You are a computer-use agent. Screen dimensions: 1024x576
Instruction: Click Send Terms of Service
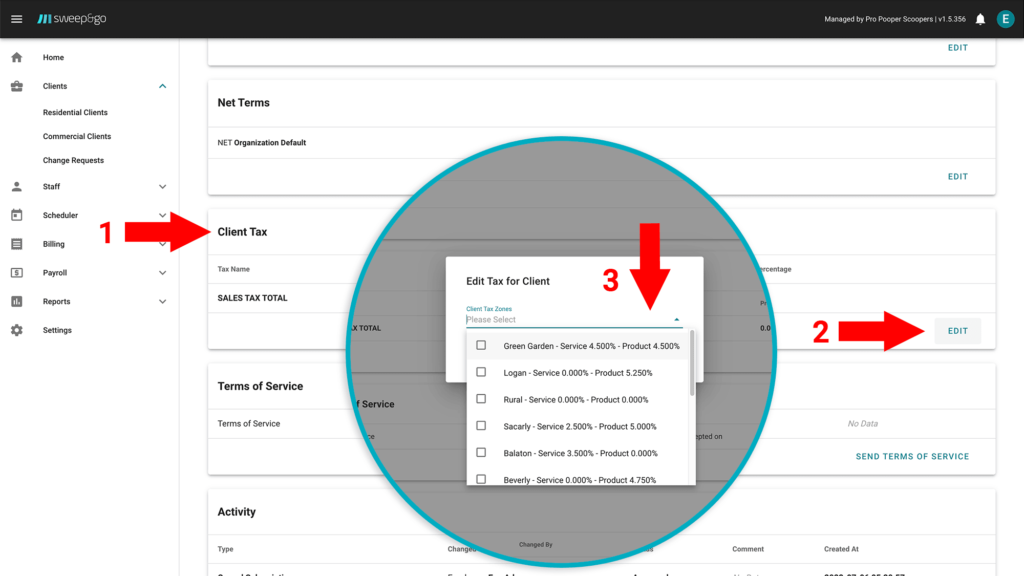coord(912,456)
